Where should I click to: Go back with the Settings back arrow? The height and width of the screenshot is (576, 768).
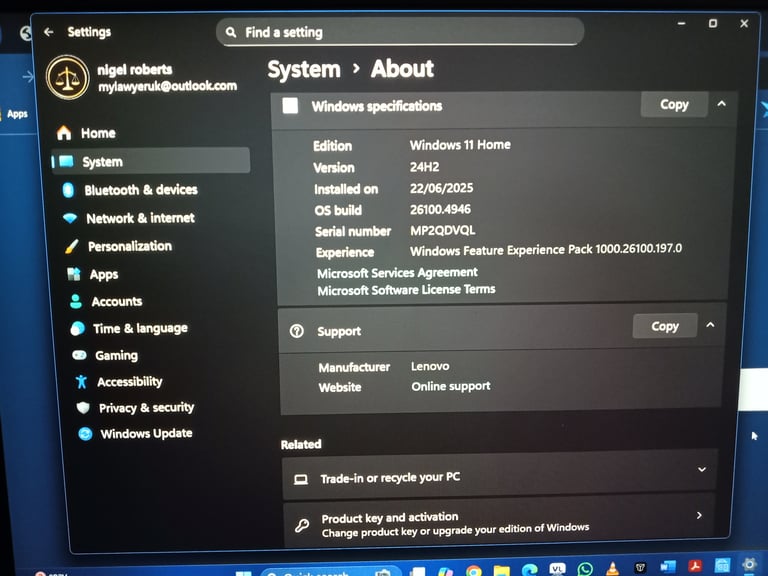(48, 32)
